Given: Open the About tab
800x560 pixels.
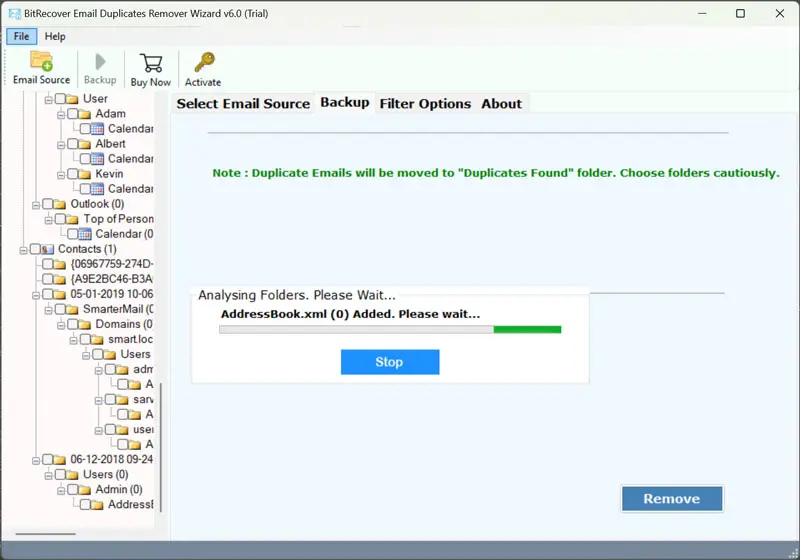Looking at the screenshot, I should [x=502, y=104].
